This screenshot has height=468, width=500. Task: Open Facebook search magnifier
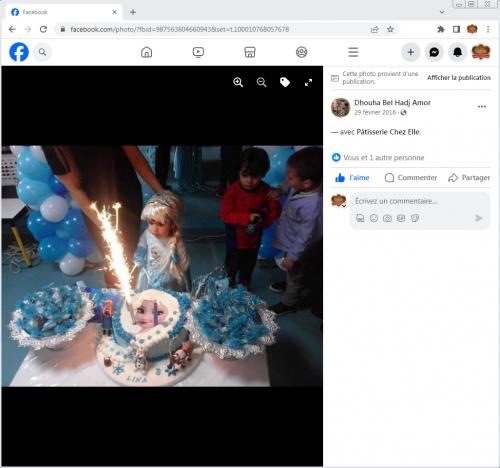pyautogui.click(x=42, y=52)
